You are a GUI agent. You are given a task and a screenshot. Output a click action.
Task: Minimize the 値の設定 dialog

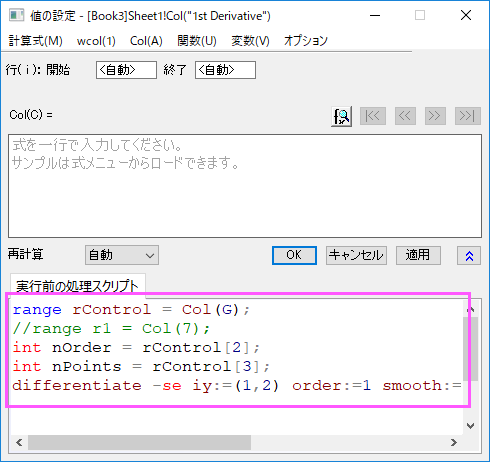click(x=375, y=15)
